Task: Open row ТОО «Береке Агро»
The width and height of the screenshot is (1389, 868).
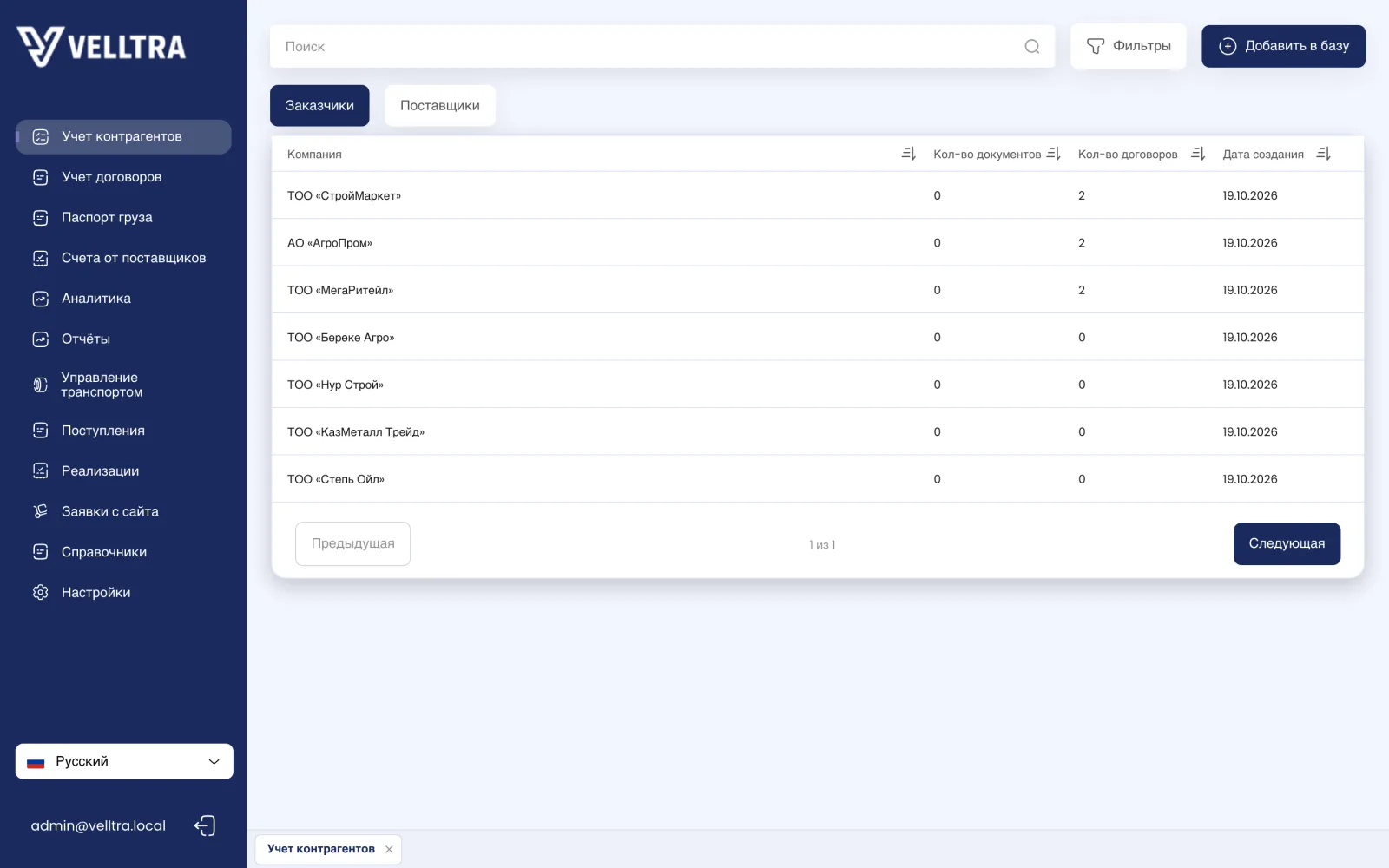Action: (817, 337)
